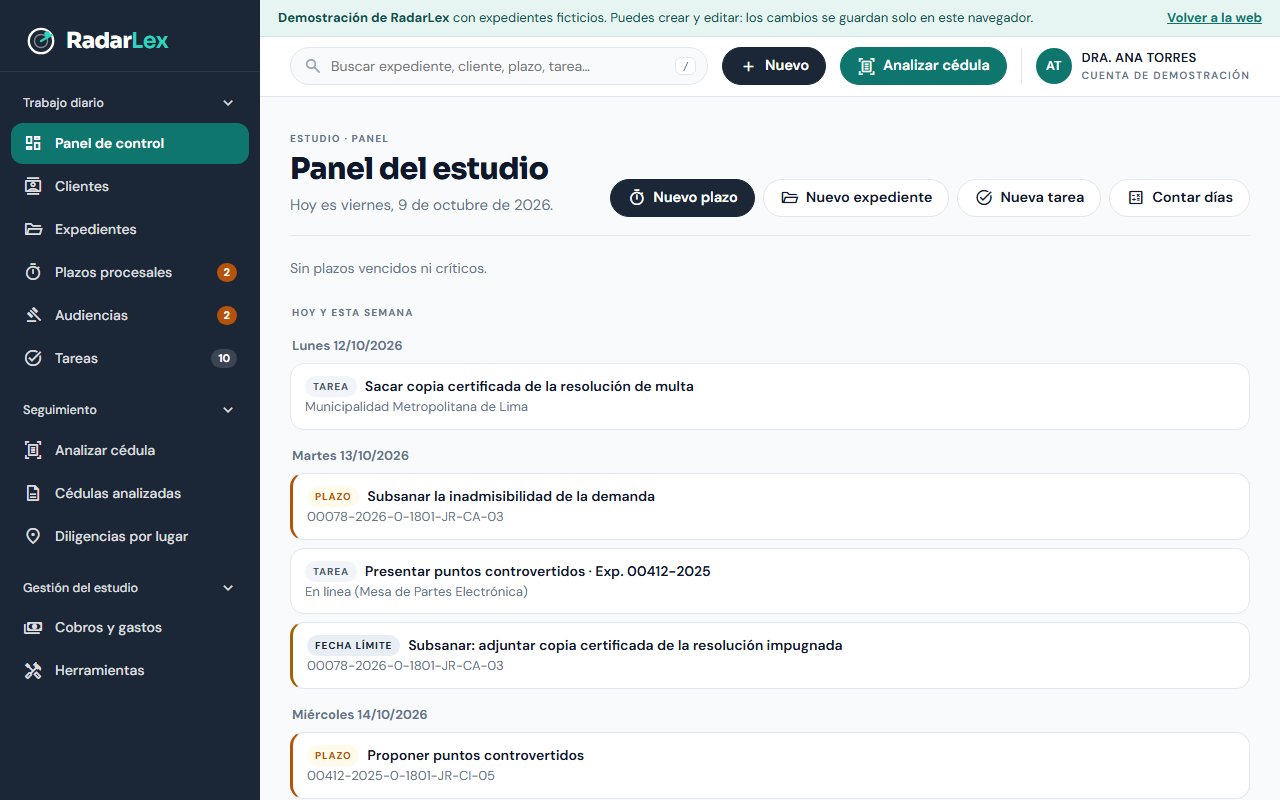Click the 10 count badge on Tareas

point(224,358)
